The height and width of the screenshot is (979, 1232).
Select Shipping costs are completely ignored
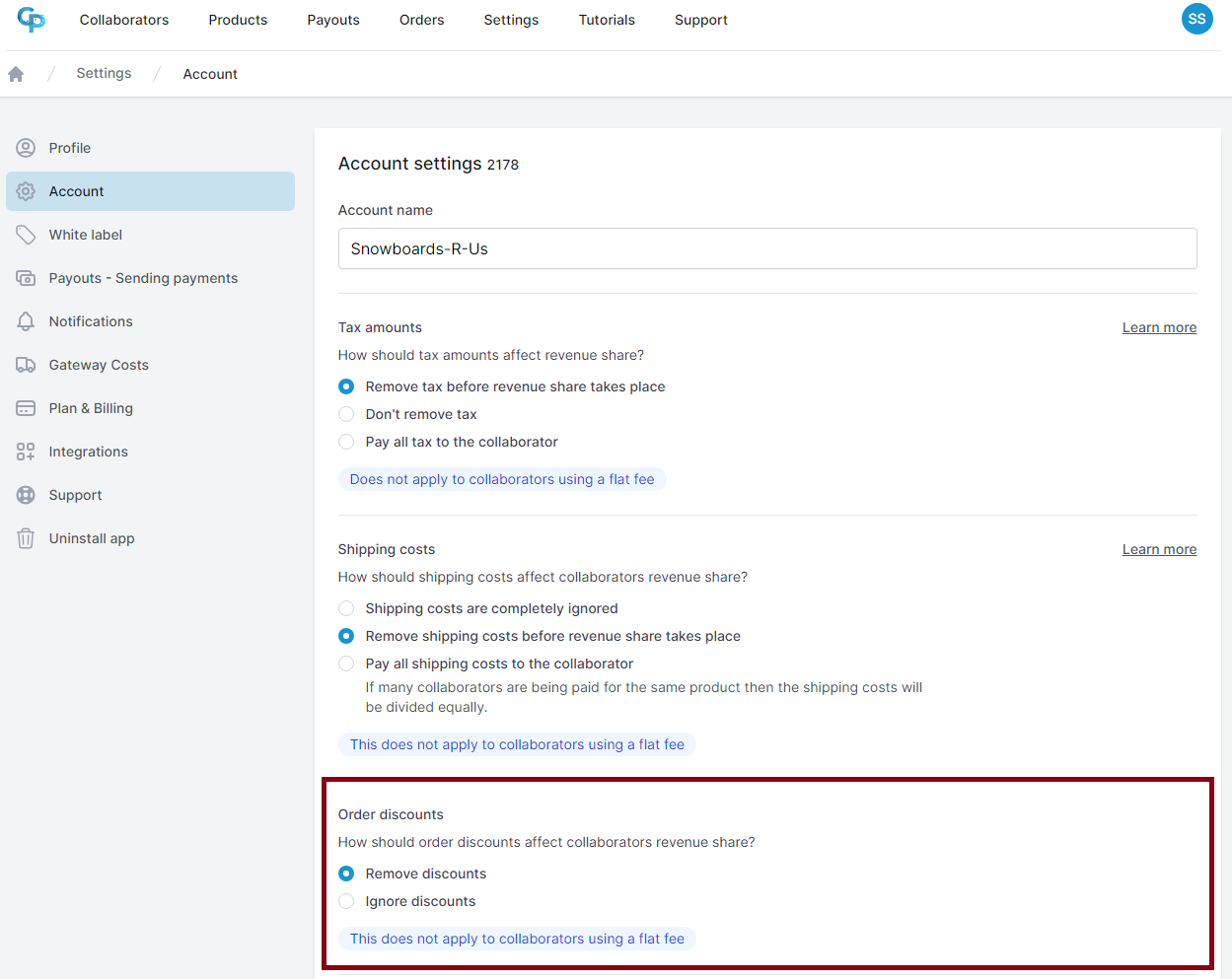346,608
